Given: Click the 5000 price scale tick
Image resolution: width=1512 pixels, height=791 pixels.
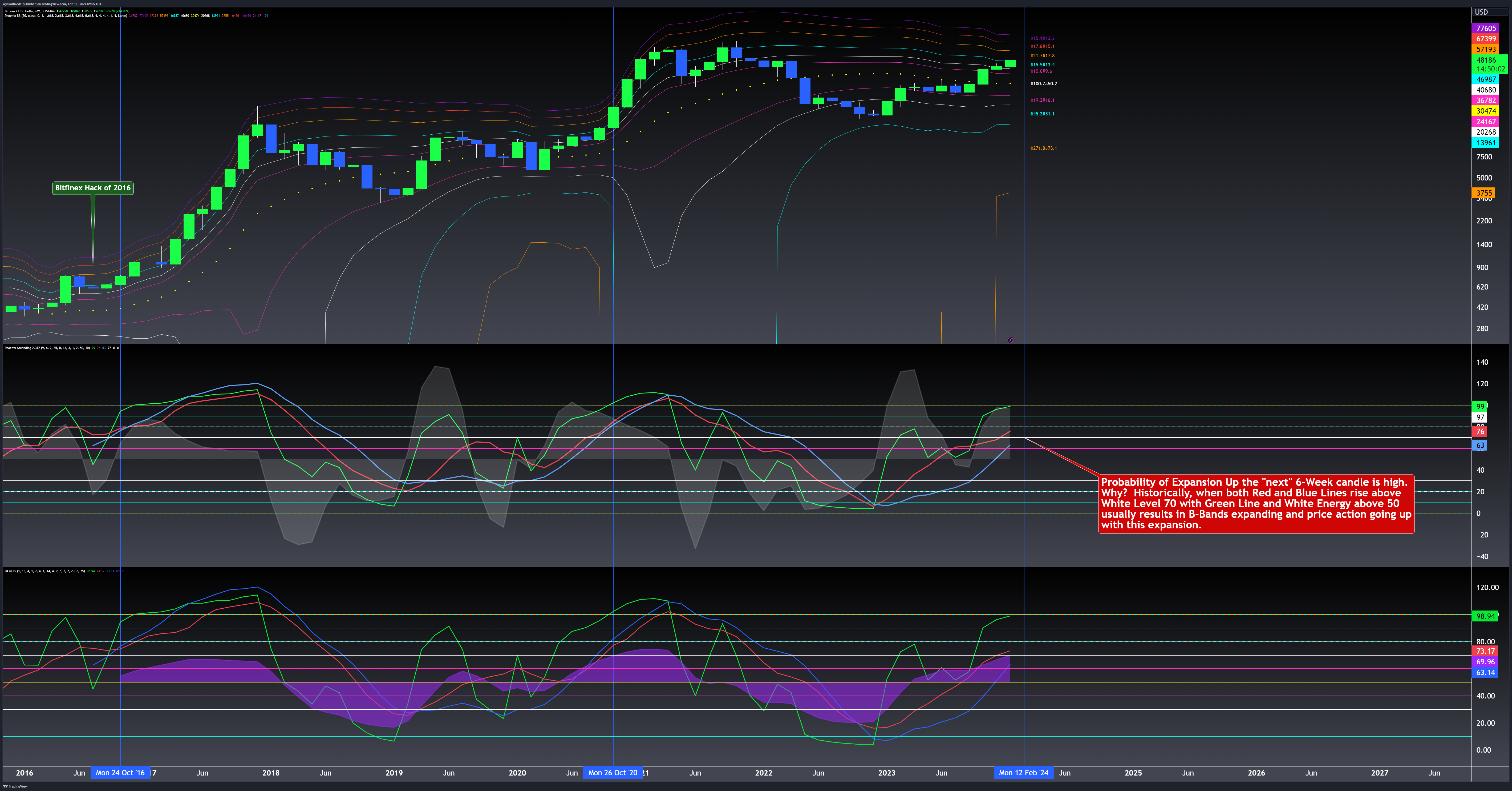Looking at the screenshot, I should point(1484,178).
